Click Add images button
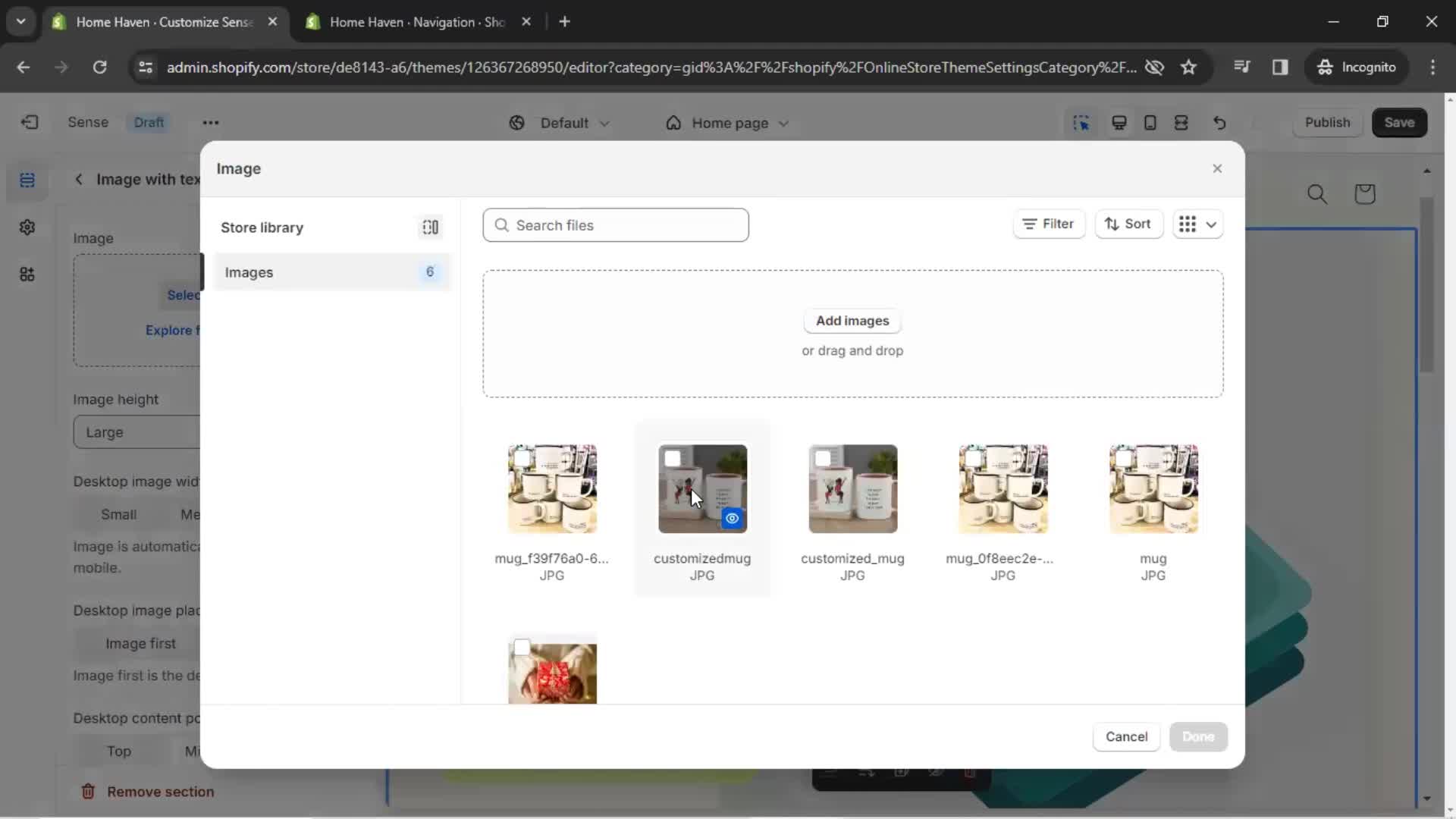 pos(852,320)
